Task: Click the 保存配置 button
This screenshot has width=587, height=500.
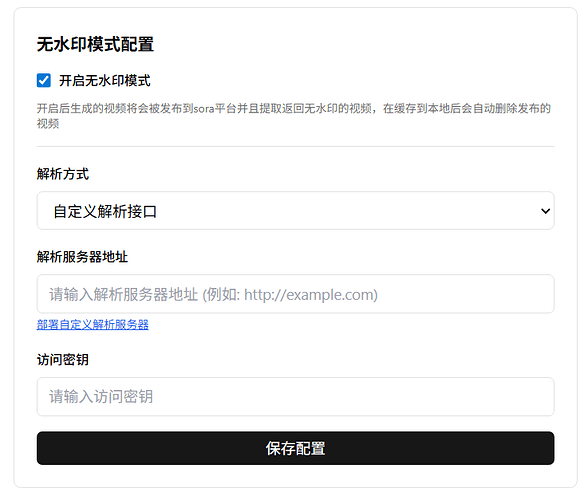Action: tap(295, 448)
